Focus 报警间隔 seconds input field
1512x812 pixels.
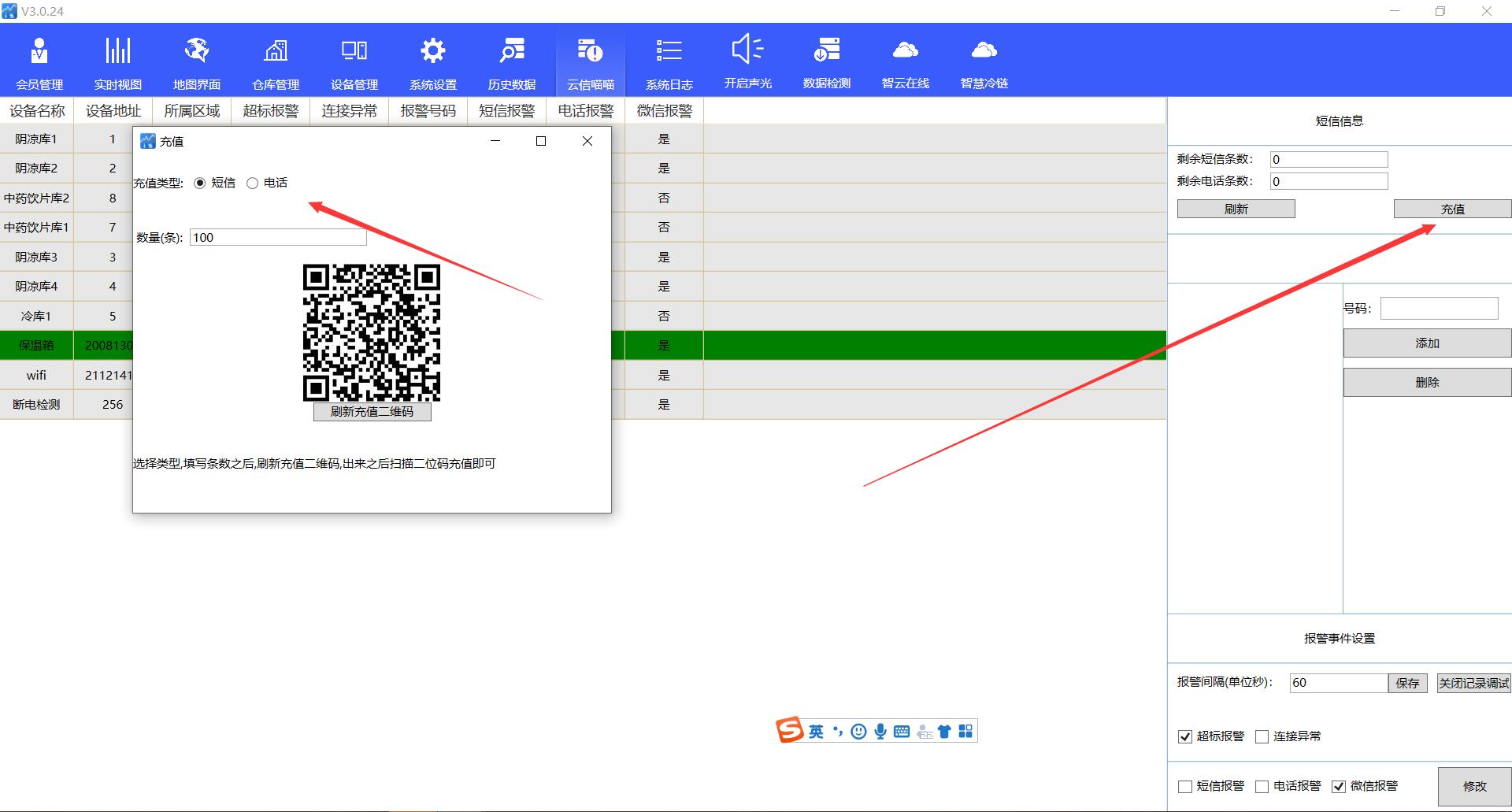[1338, 683]
